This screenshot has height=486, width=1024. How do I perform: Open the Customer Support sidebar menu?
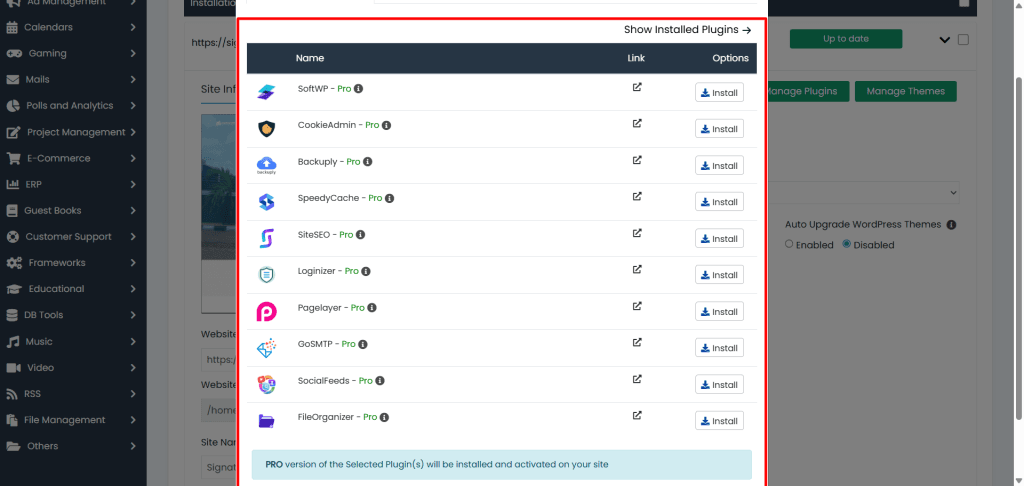[71, 236]
